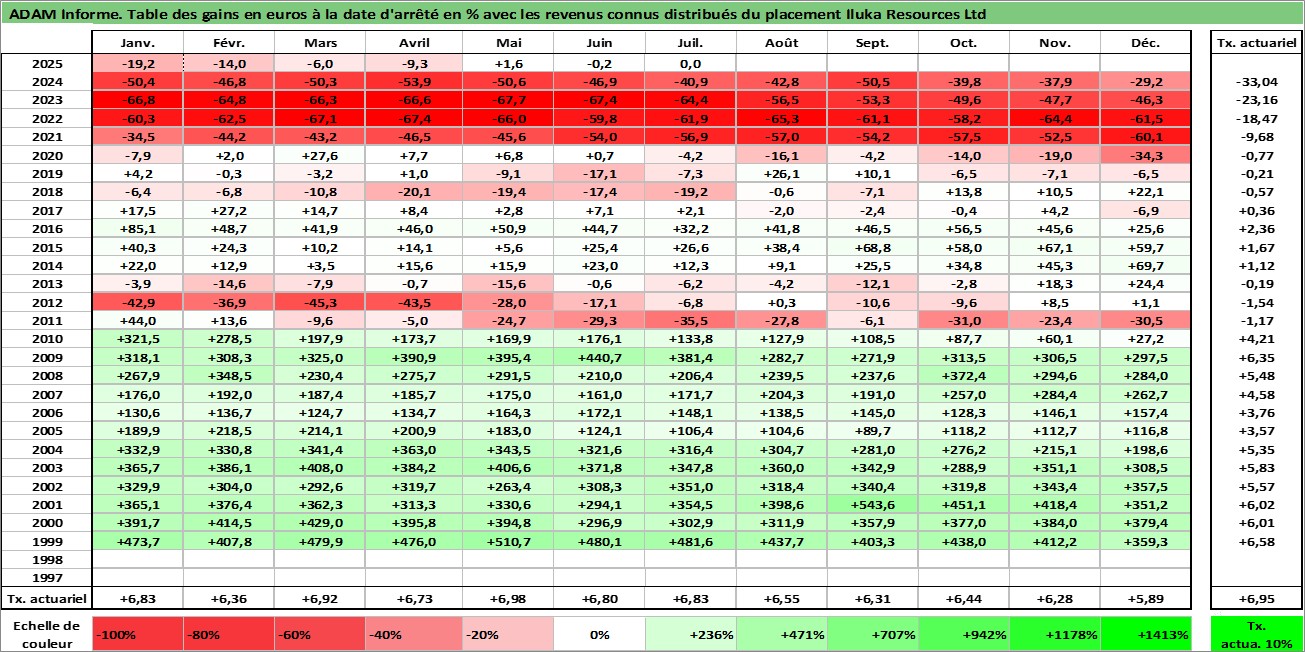Select the 2025 year row label
This screenshot has height=652, width=1305.
point(47,63)
